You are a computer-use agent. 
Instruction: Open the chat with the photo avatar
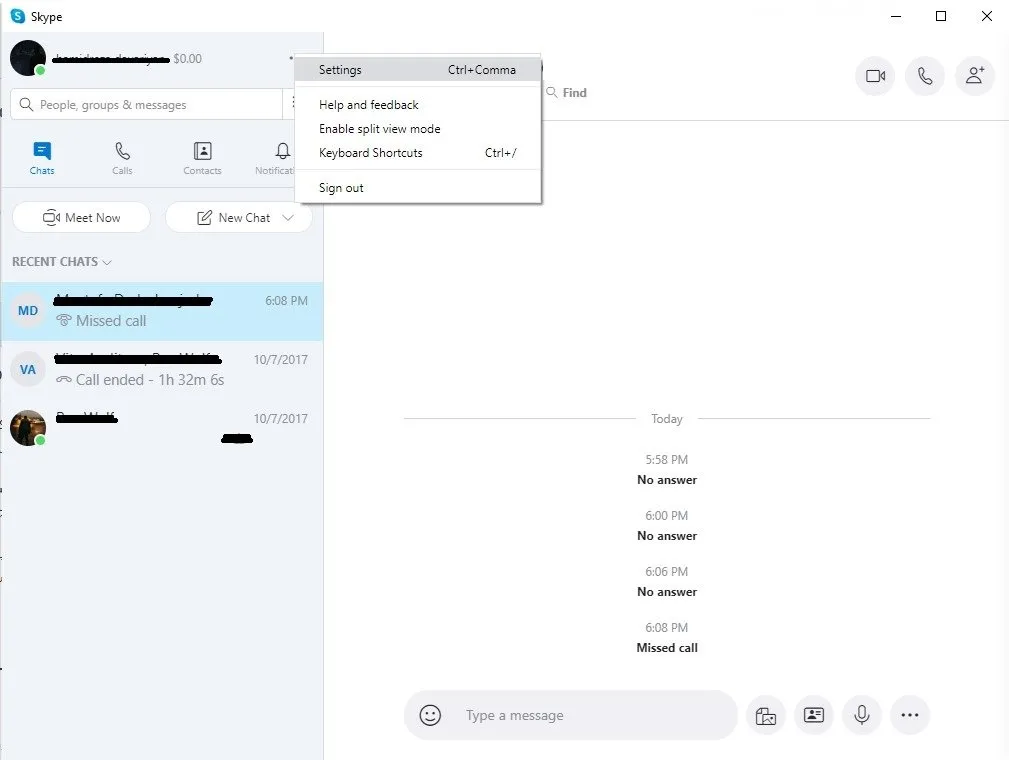click(x=162, y=428)
